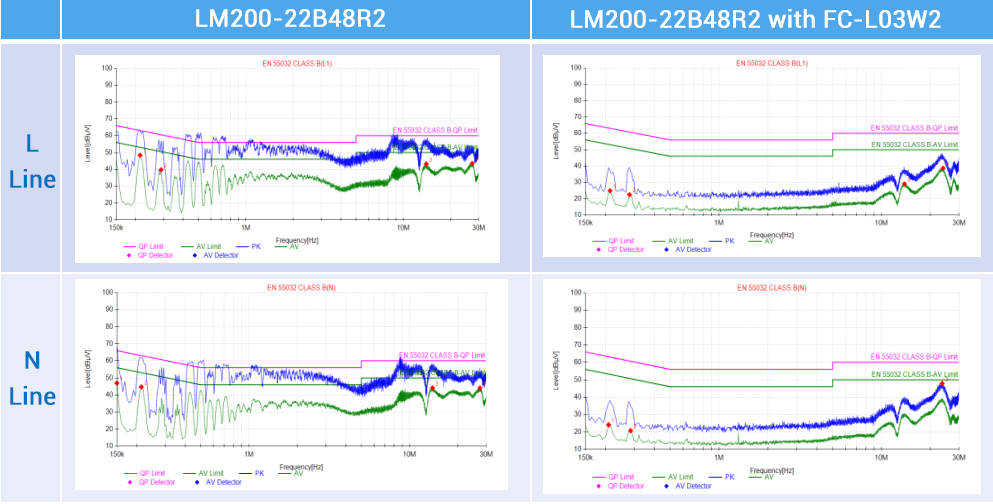Click 'EN 55032 CLASS B-QP Limit' label in unfiltered L Line chart
The width and height of the screenshot is (993, 504).
point(434,130)
